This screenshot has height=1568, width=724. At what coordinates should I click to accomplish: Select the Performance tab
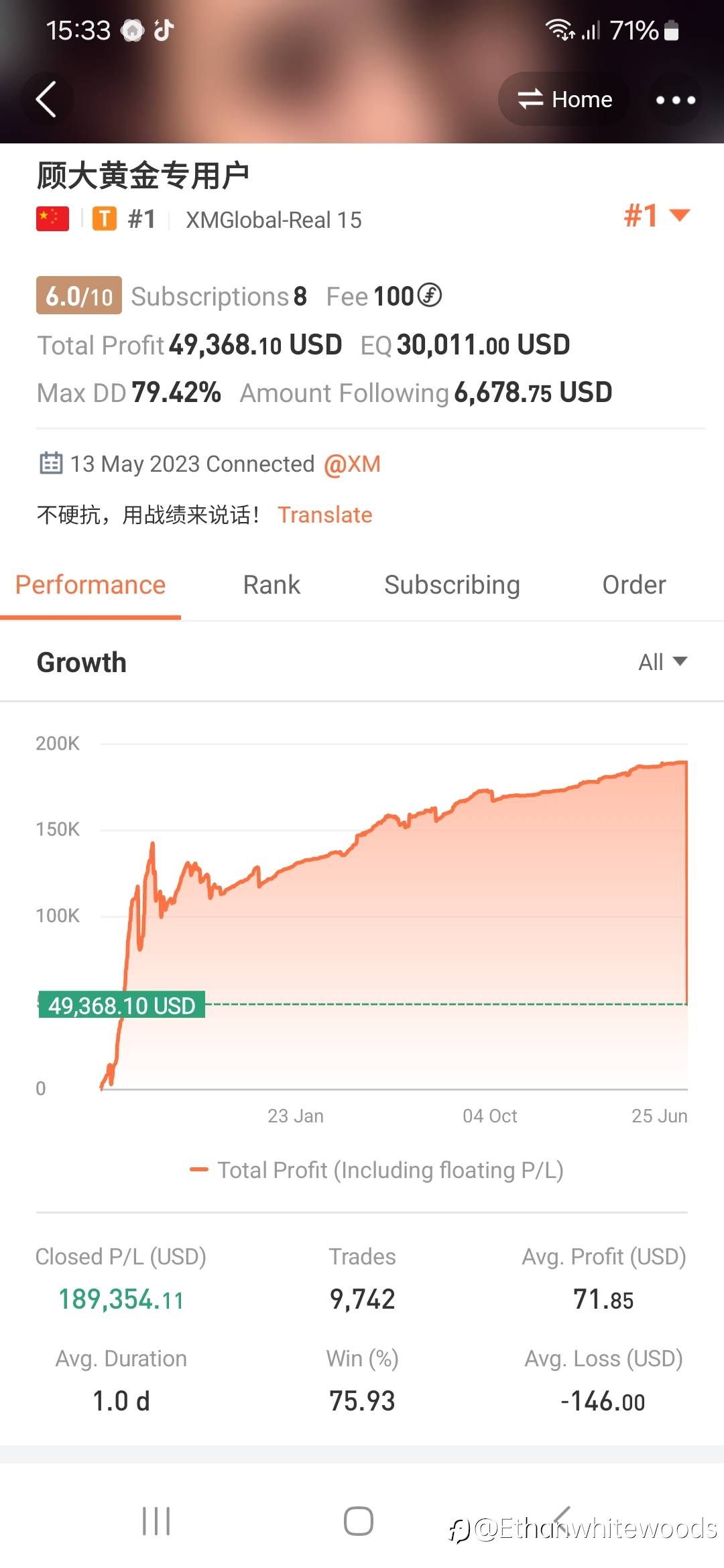click(x=90, y=585)
